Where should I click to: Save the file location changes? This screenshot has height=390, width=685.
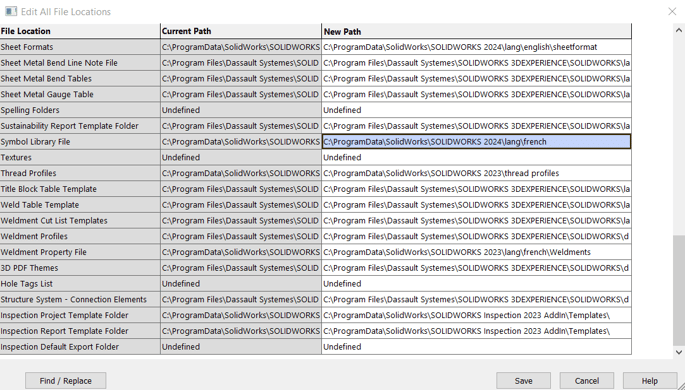(523, 380)
